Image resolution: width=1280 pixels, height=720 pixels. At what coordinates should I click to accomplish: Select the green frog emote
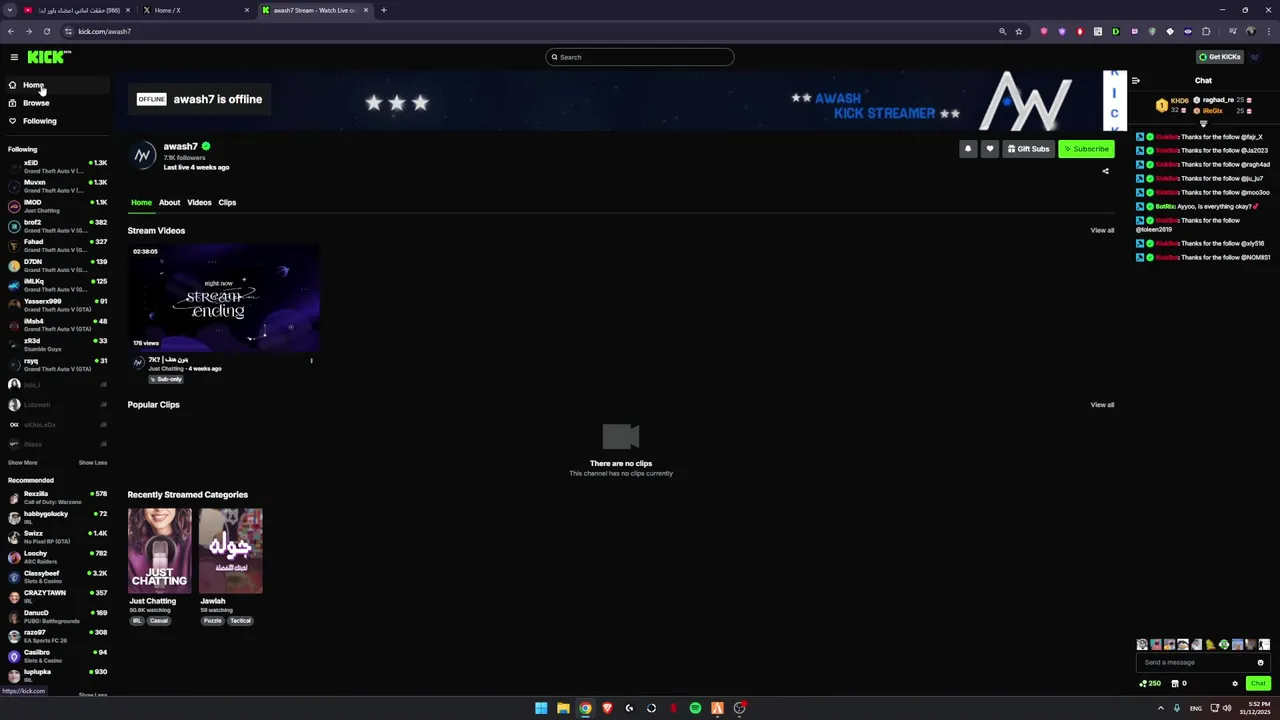(x=1223, y=645)
